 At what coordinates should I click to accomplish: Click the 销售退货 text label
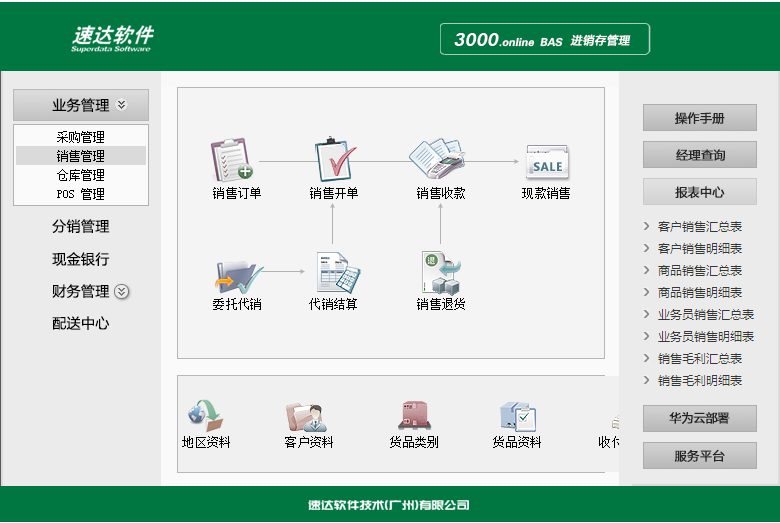[x=441, y=304]
